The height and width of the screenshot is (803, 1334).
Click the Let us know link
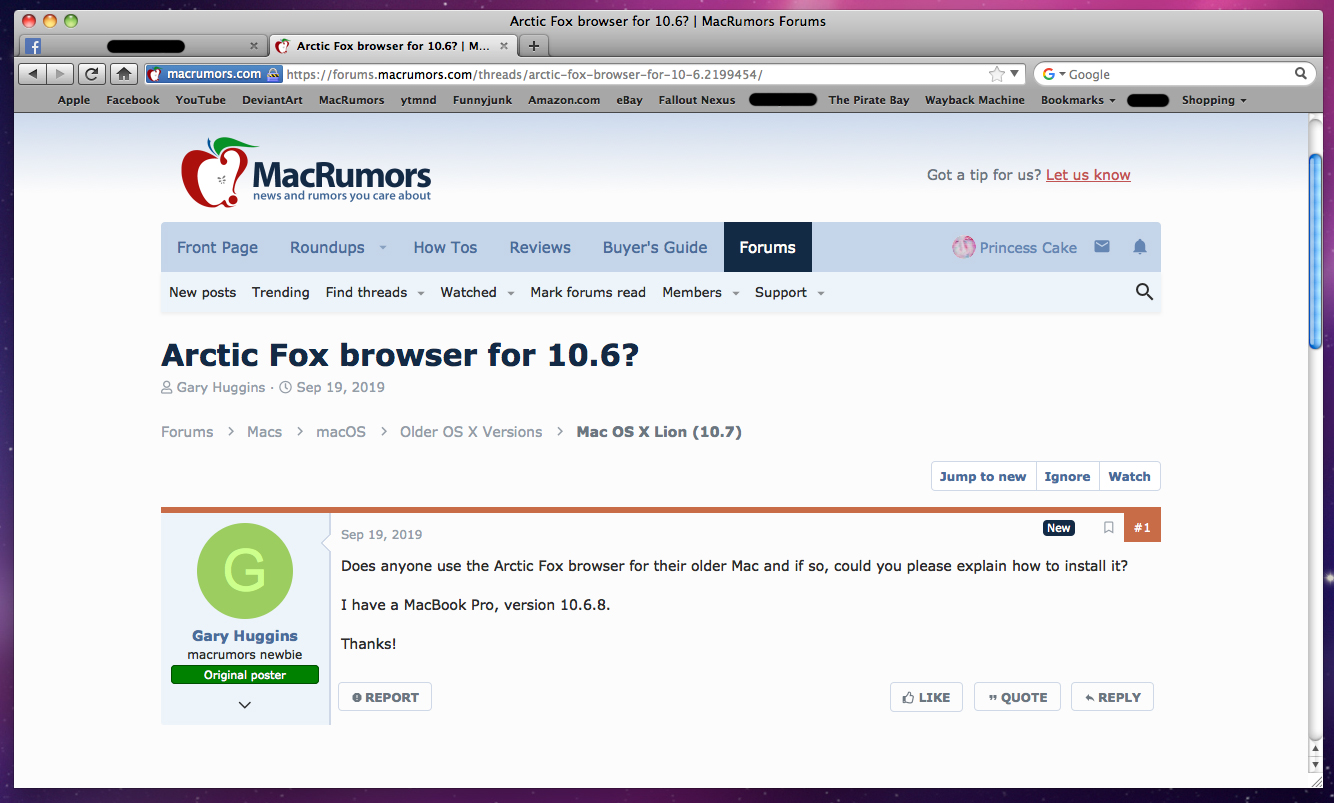point(1088,175)
